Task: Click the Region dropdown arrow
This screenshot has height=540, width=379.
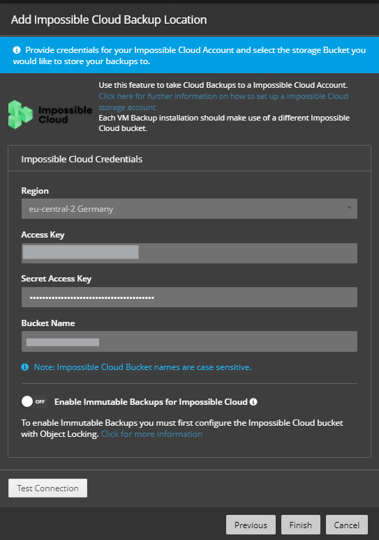Action: [349, 208]
